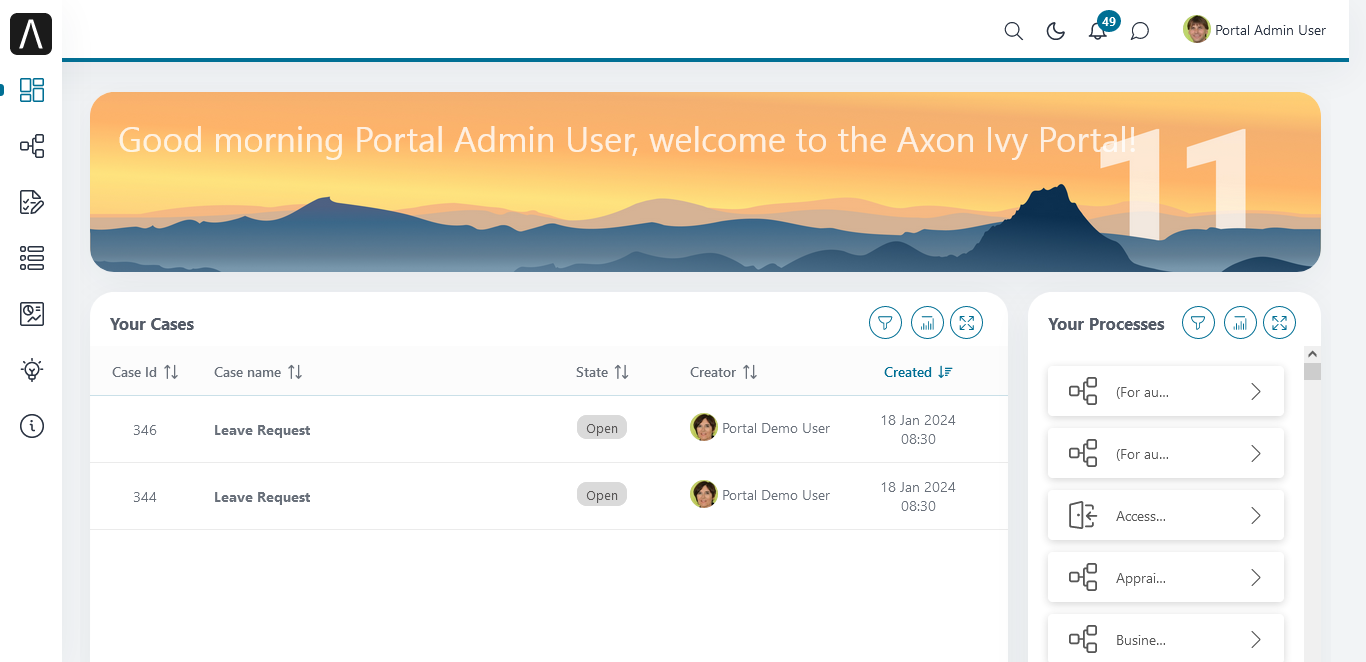Toggle dark mode with the moon icon
Viewport: 1366px width, 662px height.
pos(1055,31)
